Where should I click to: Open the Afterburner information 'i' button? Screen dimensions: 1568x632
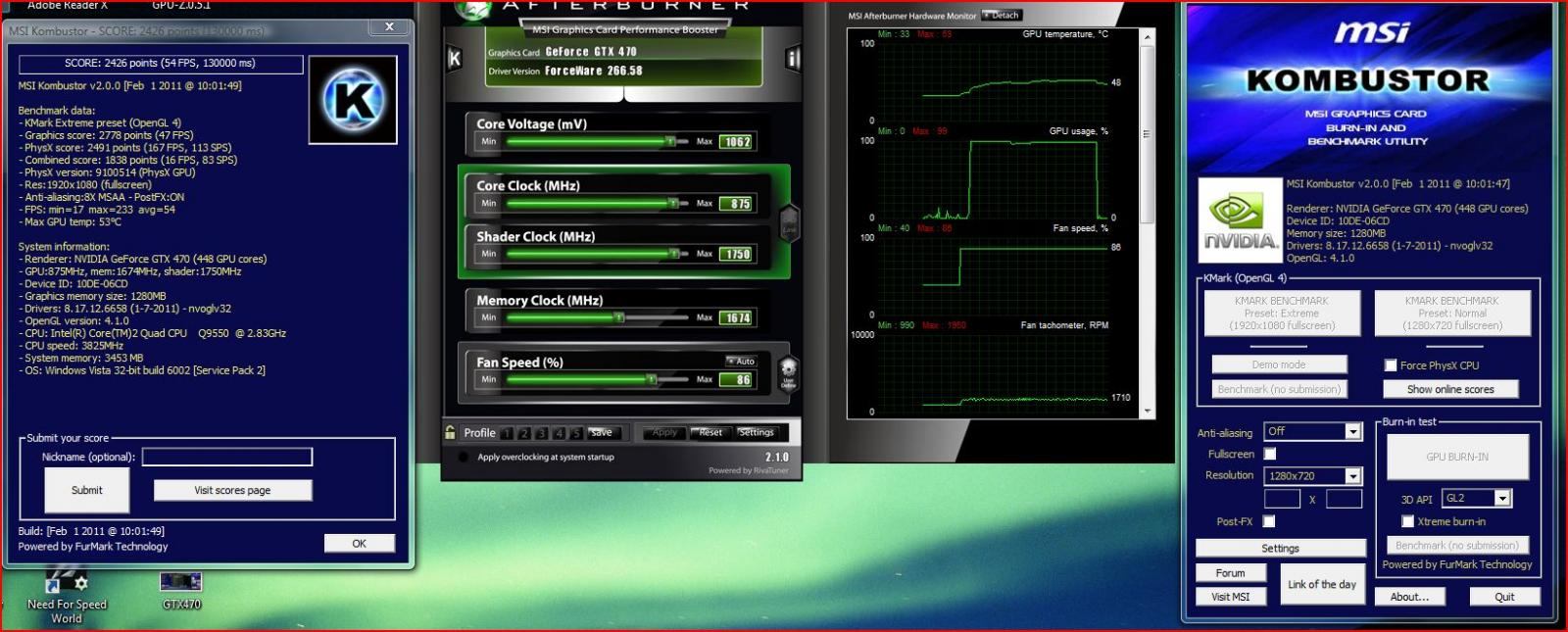793,59
